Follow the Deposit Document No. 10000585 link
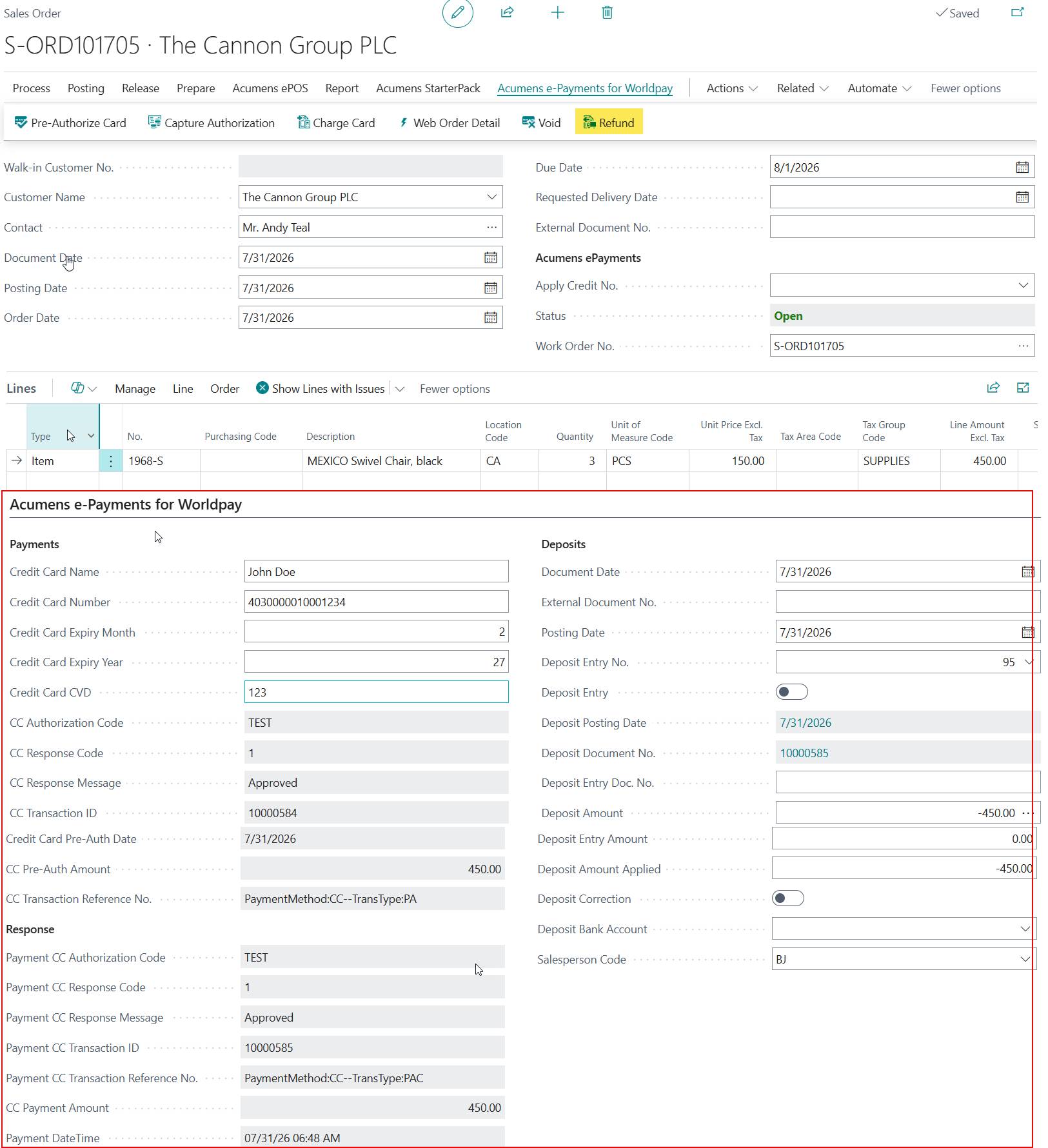This screenshot has height=1148, width=1048. pyautogui.click(x=804, y=753)
